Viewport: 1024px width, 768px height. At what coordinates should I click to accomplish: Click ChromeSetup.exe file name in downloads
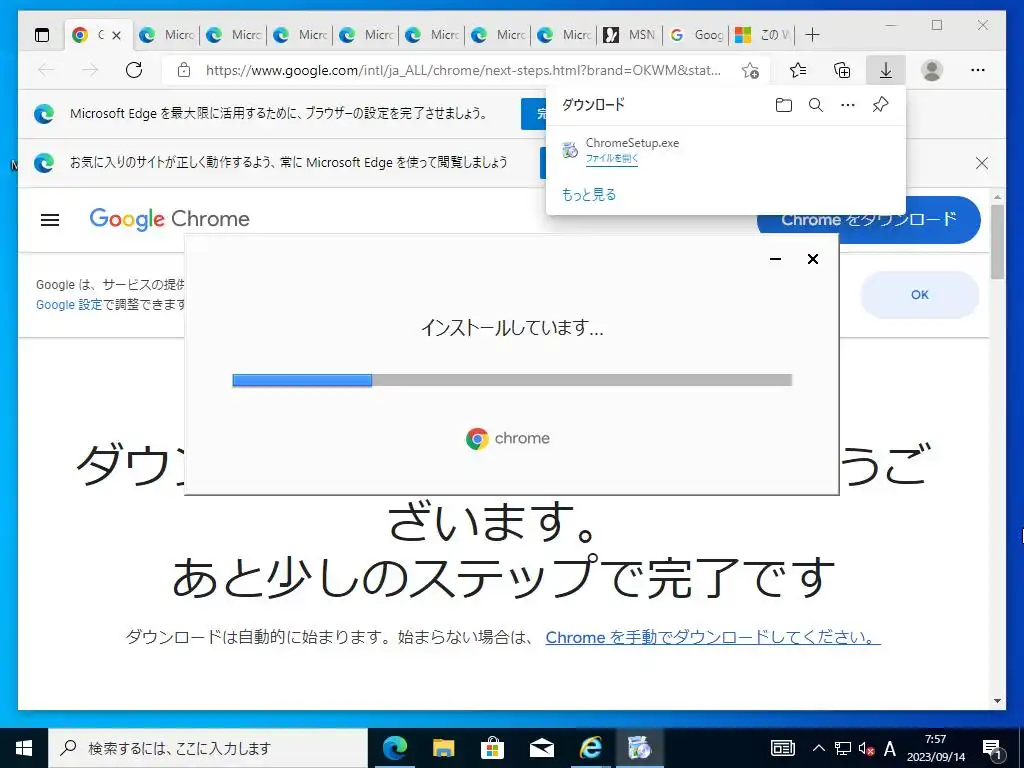pos(632,143)
